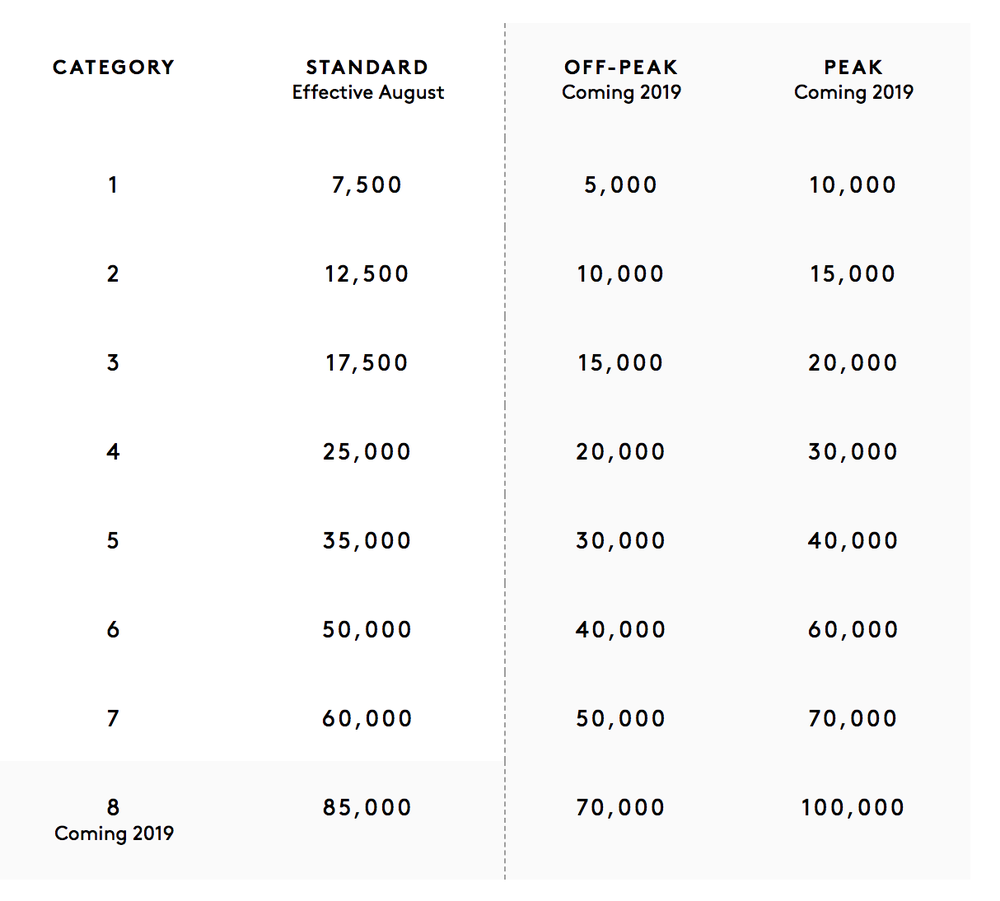Select the 100,000 Peak value
The height and width of the screenshot is (901, 1000).
pyautogui.click(x=853, y=808)
